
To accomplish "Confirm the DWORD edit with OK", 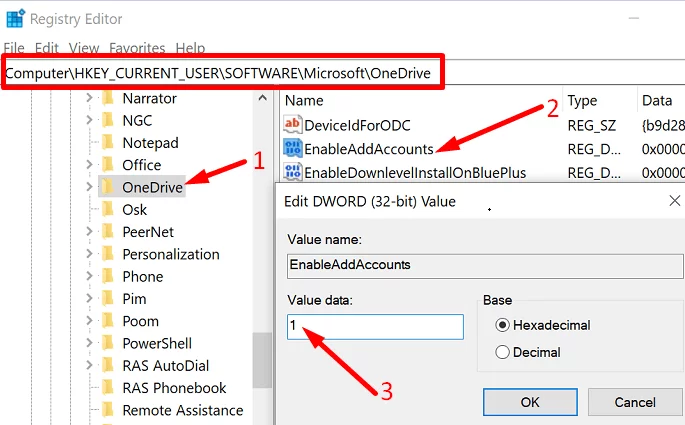I will coord(530,402).
